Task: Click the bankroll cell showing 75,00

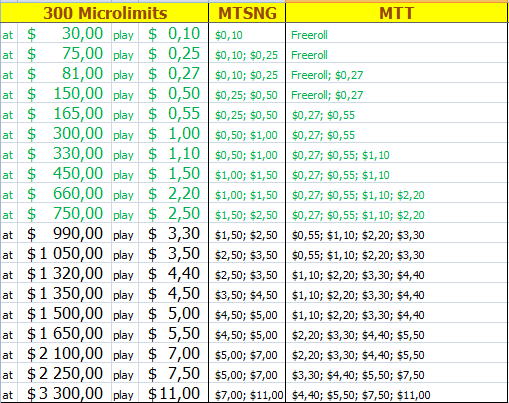Action: pos(64,53)
